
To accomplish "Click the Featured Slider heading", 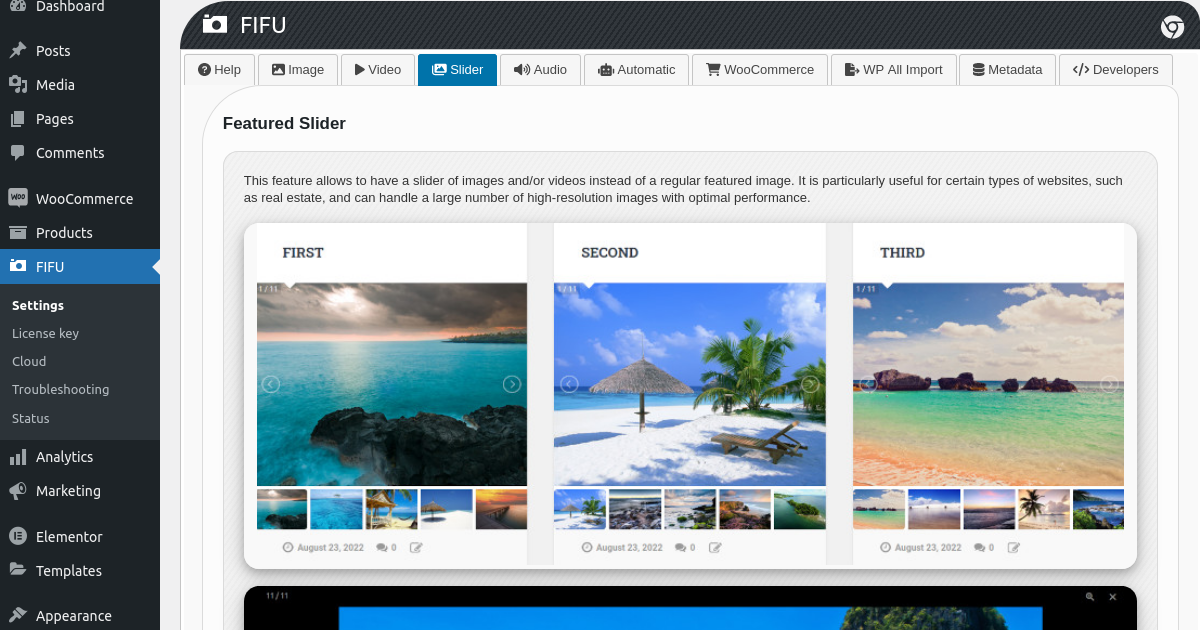I will pos(284,124).
